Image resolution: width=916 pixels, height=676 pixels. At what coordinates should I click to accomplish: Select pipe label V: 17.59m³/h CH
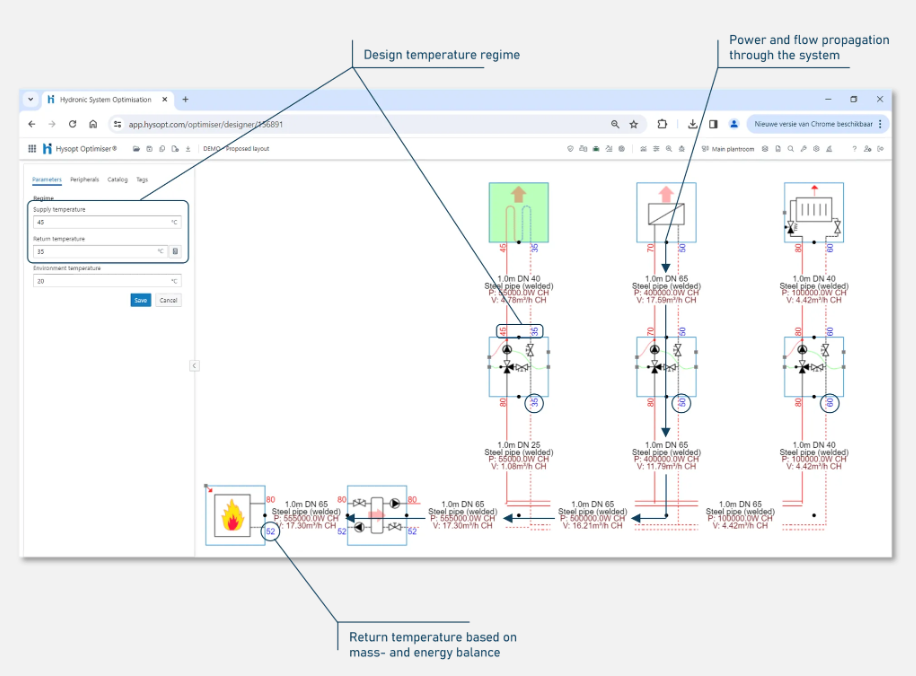pos(666,300)
